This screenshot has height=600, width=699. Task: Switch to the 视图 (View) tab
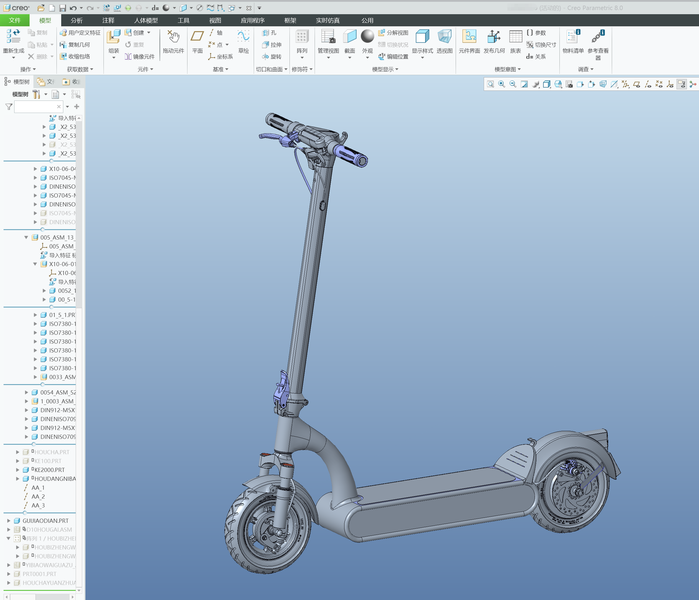coord(215,20)
